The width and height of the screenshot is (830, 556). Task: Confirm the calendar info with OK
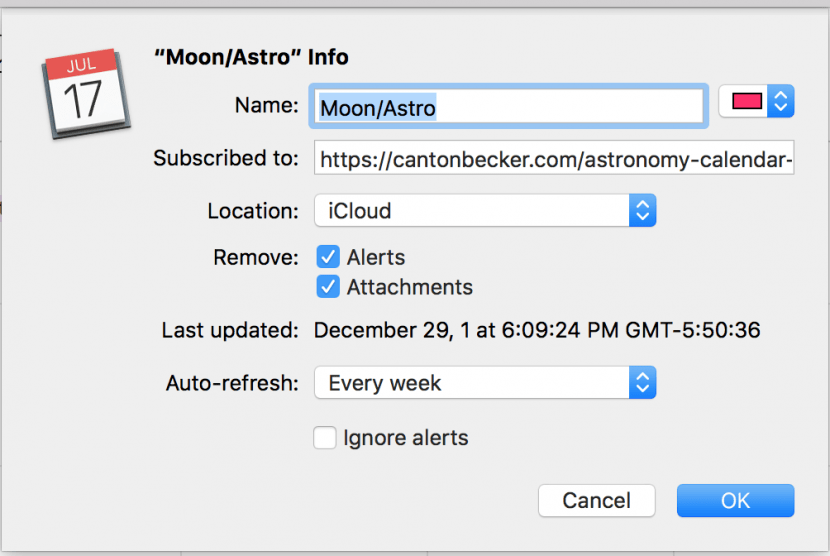(x=735, y=500)
